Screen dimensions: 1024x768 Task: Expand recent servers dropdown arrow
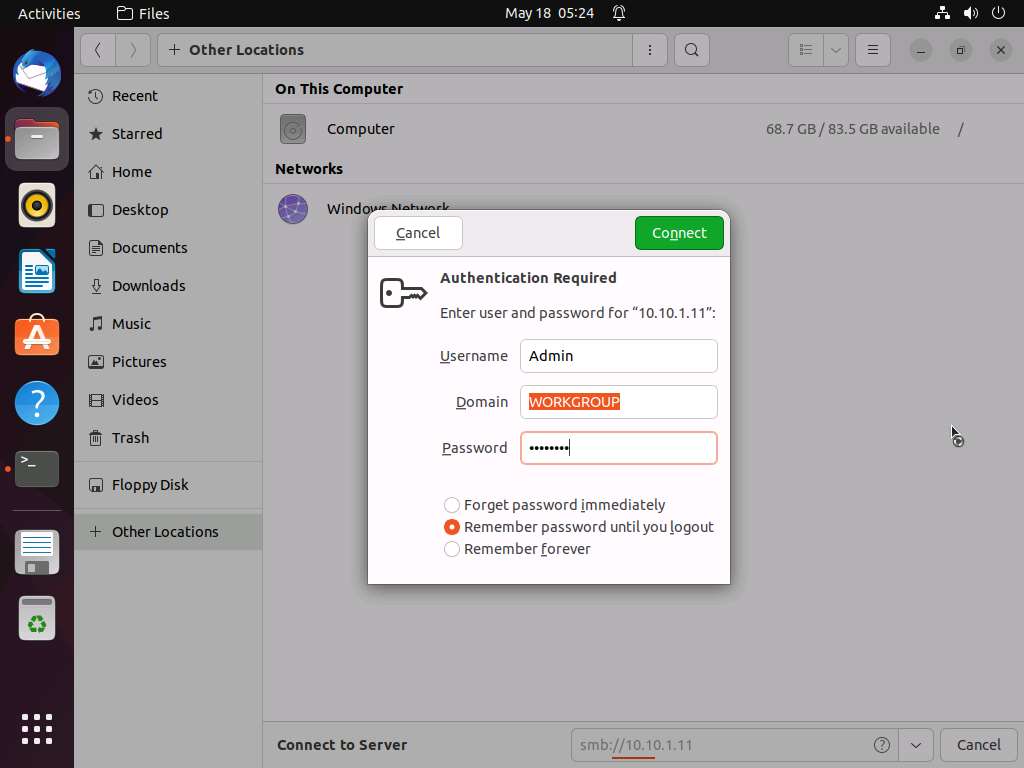tap(916, 745)
